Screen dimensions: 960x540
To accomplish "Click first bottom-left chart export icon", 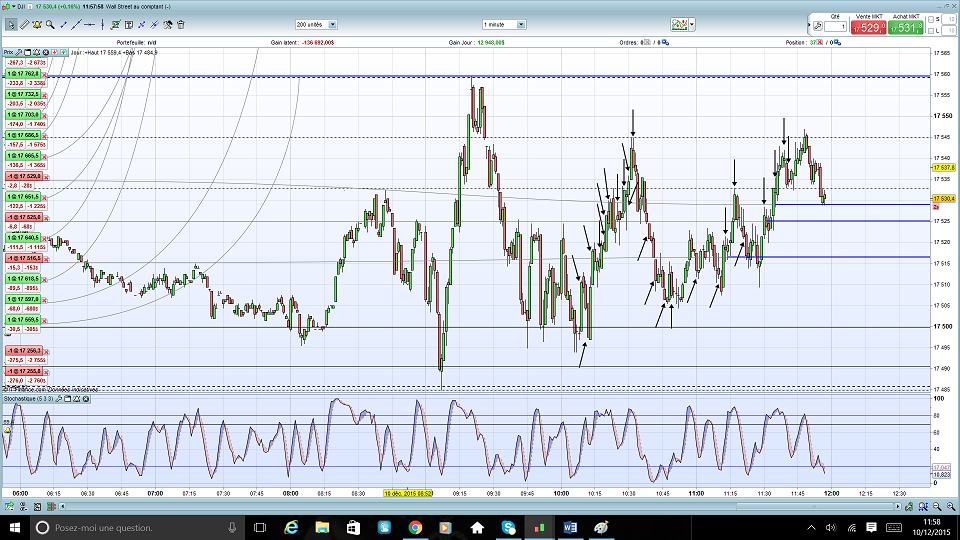I will click(9, 506).
